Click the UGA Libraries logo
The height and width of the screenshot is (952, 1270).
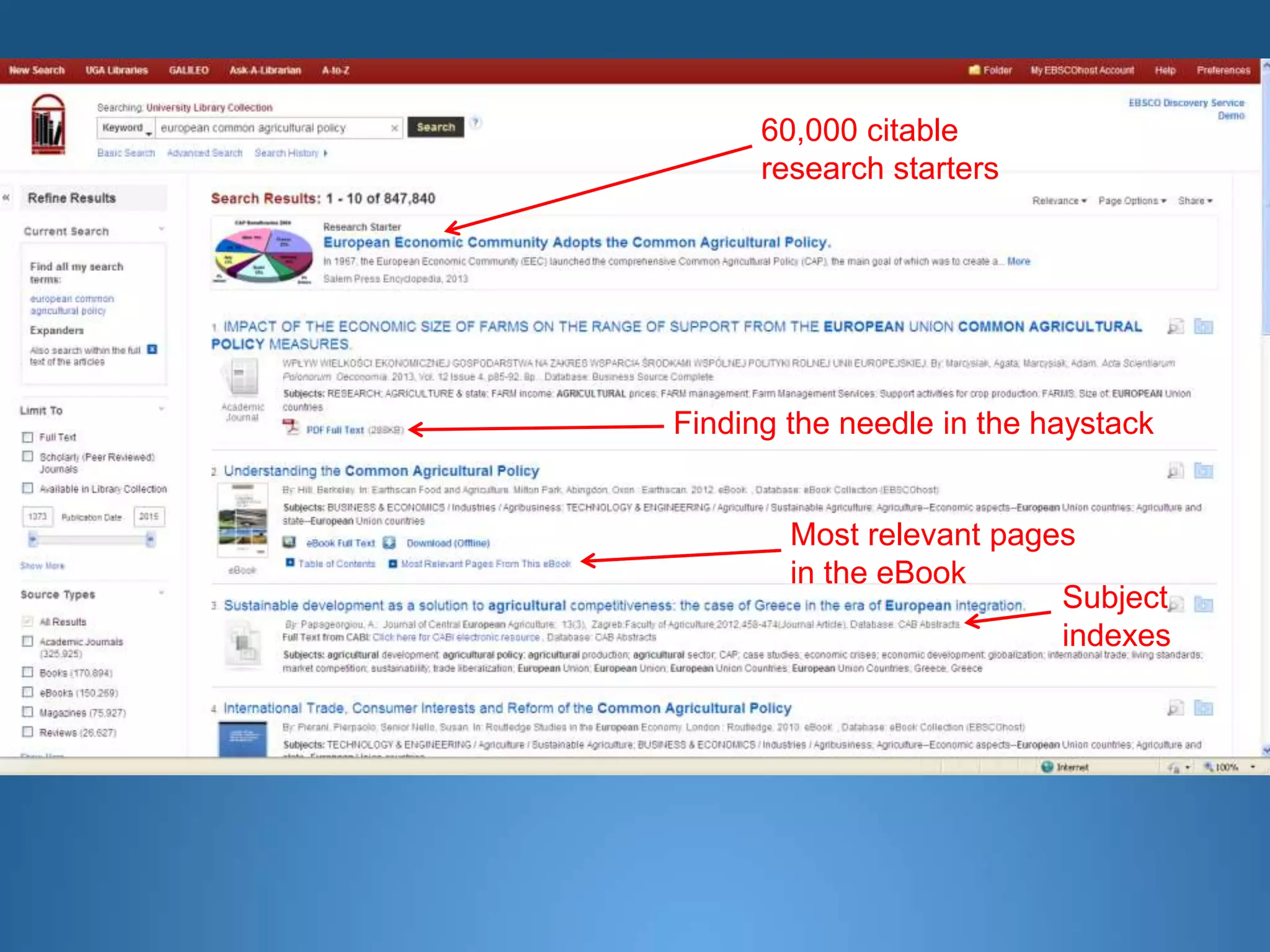tap(48, 125)
